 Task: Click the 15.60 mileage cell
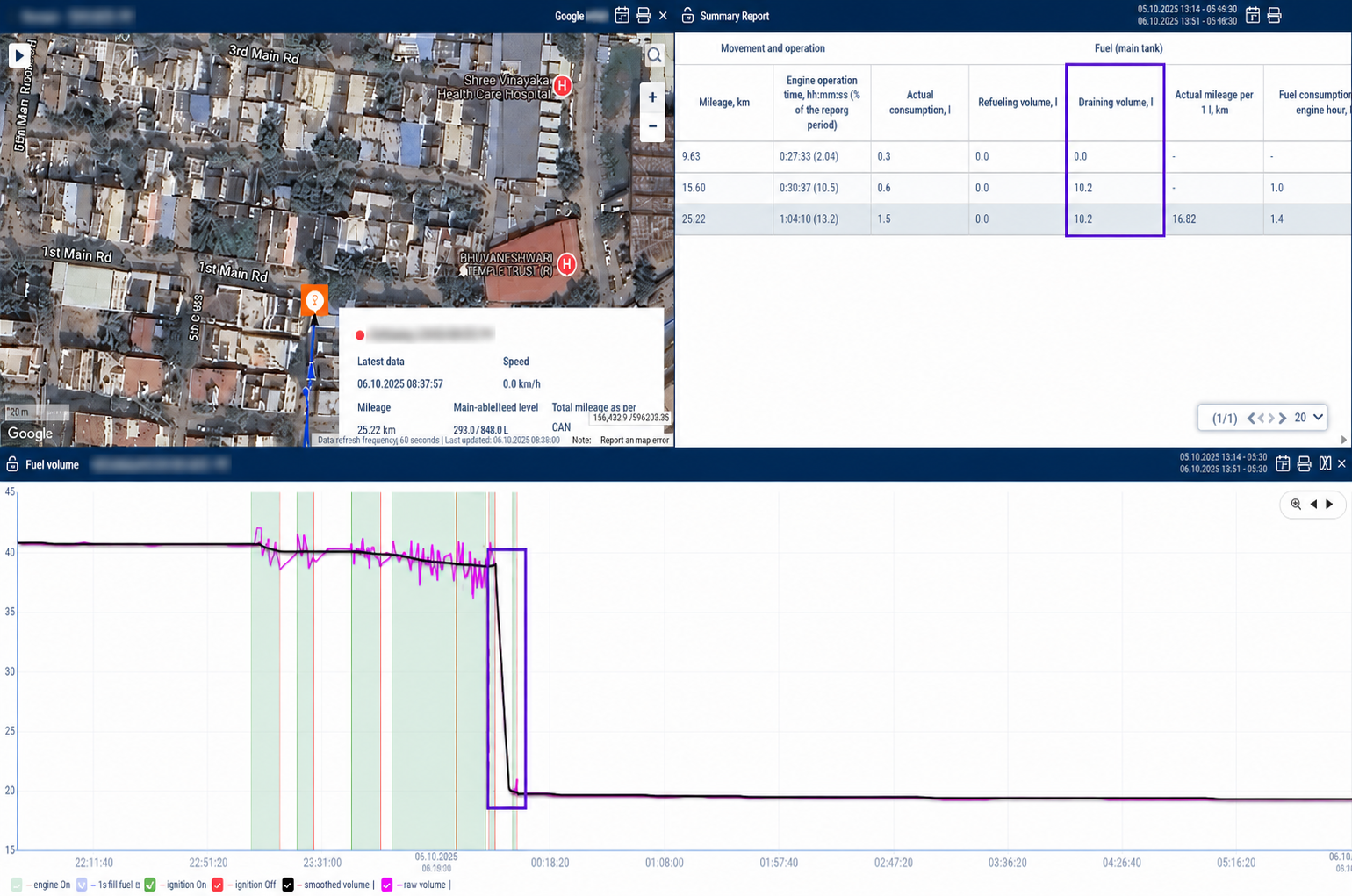[x=724, y=188]
